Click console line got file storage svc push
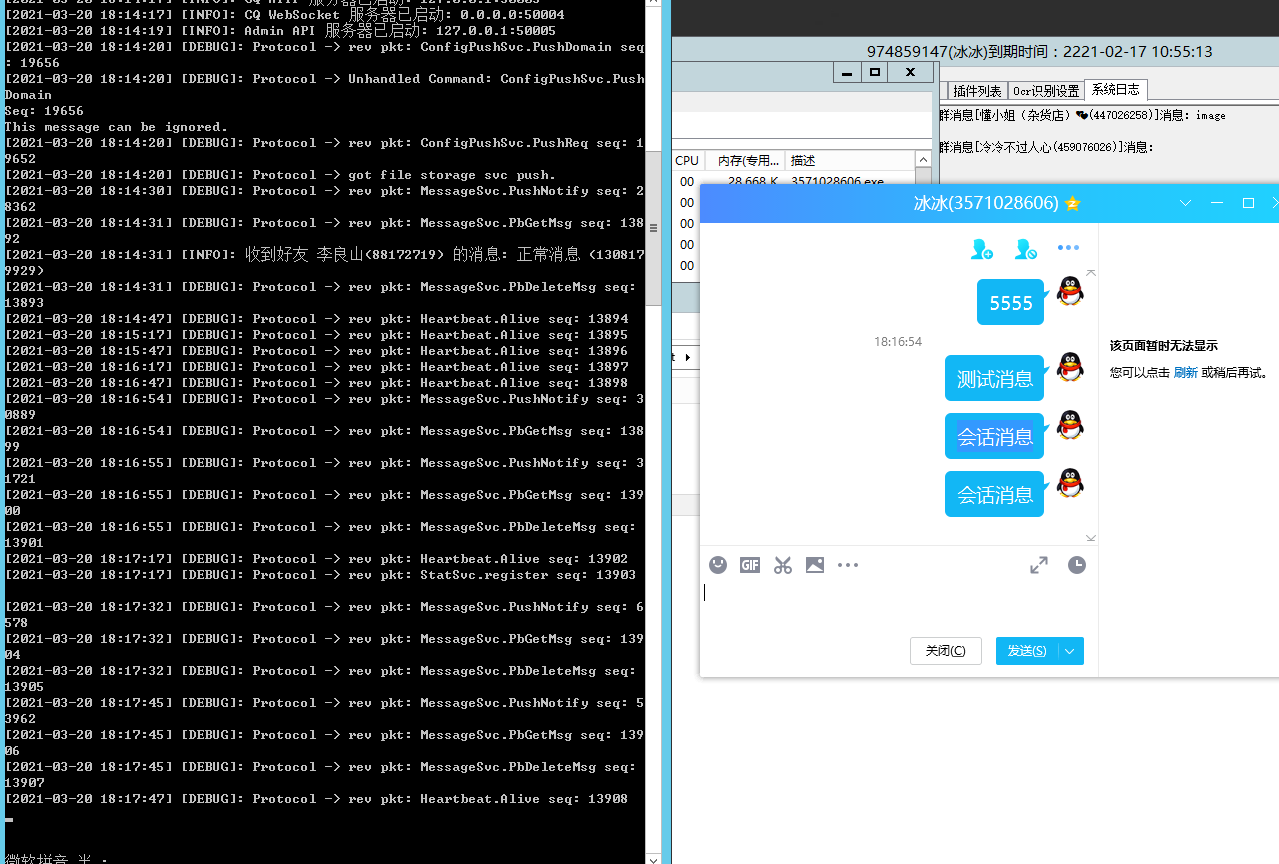The height and width of the screenshot is (864, 1279). coord(280,175)
